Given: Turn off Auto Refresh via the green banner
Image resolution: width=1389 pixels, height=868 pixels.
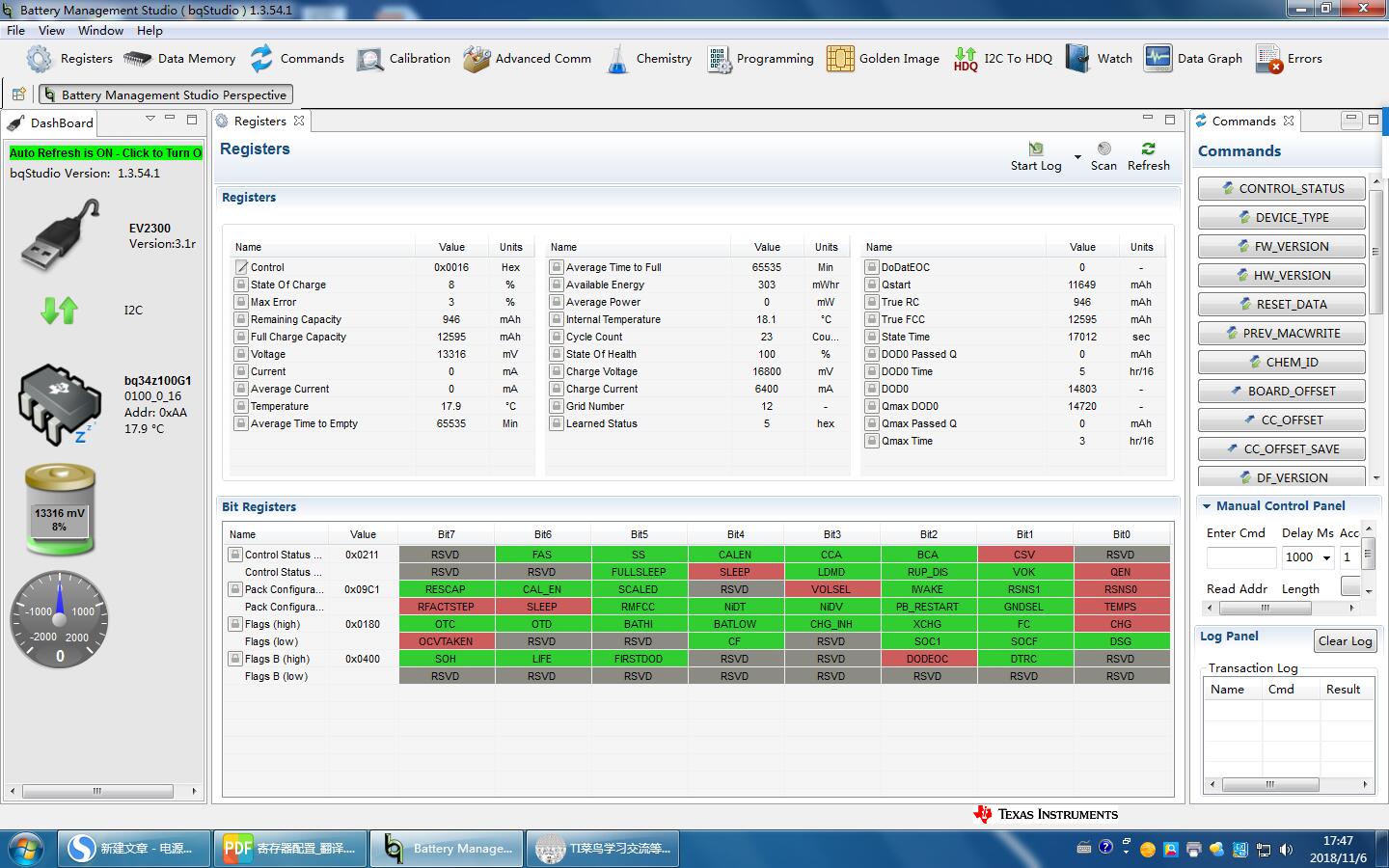Looking at the screenshot, I should (x=105, y=152).
